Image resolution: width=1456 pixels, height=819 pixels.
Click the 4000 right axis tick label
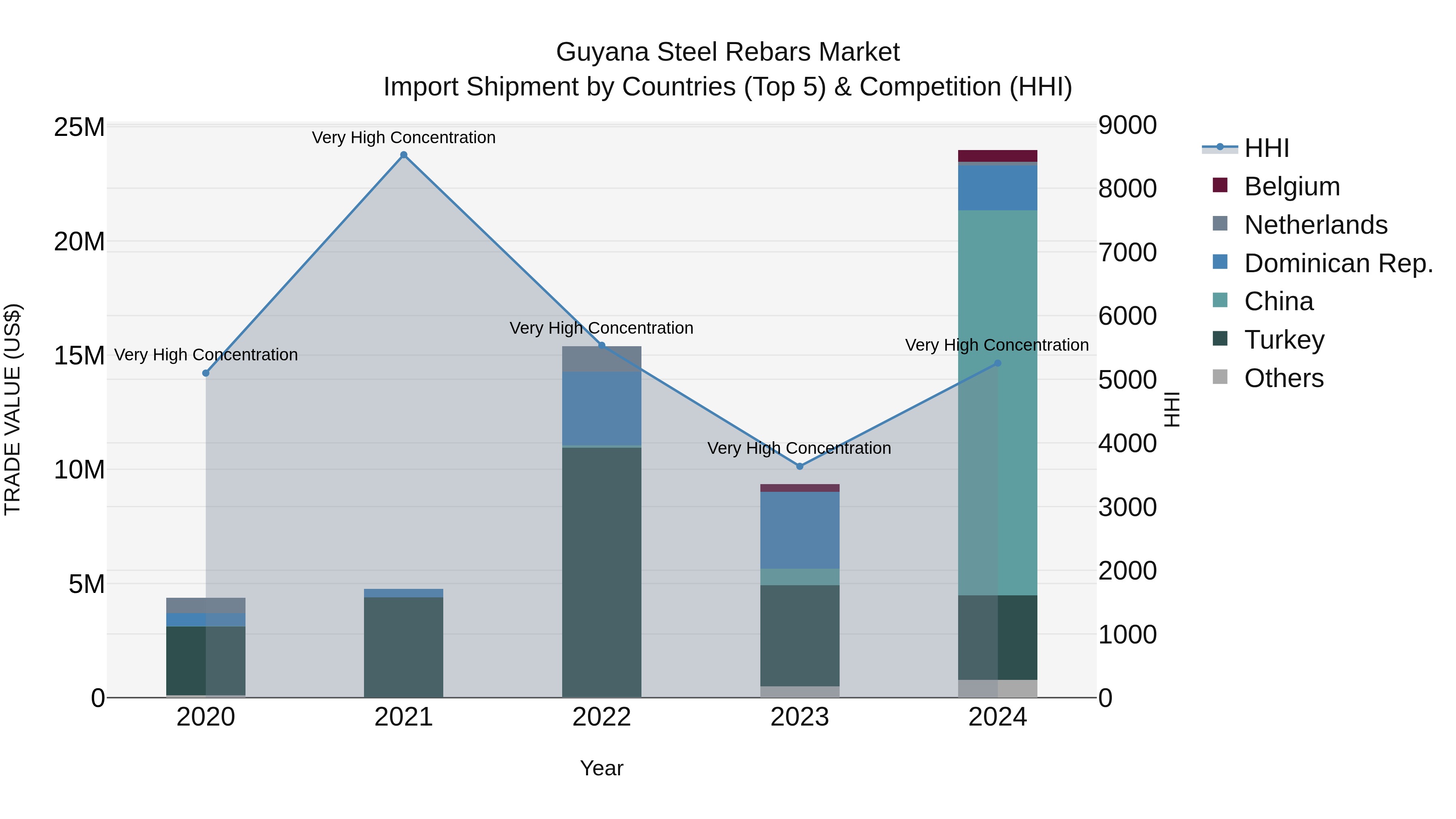coord(1128,444)
